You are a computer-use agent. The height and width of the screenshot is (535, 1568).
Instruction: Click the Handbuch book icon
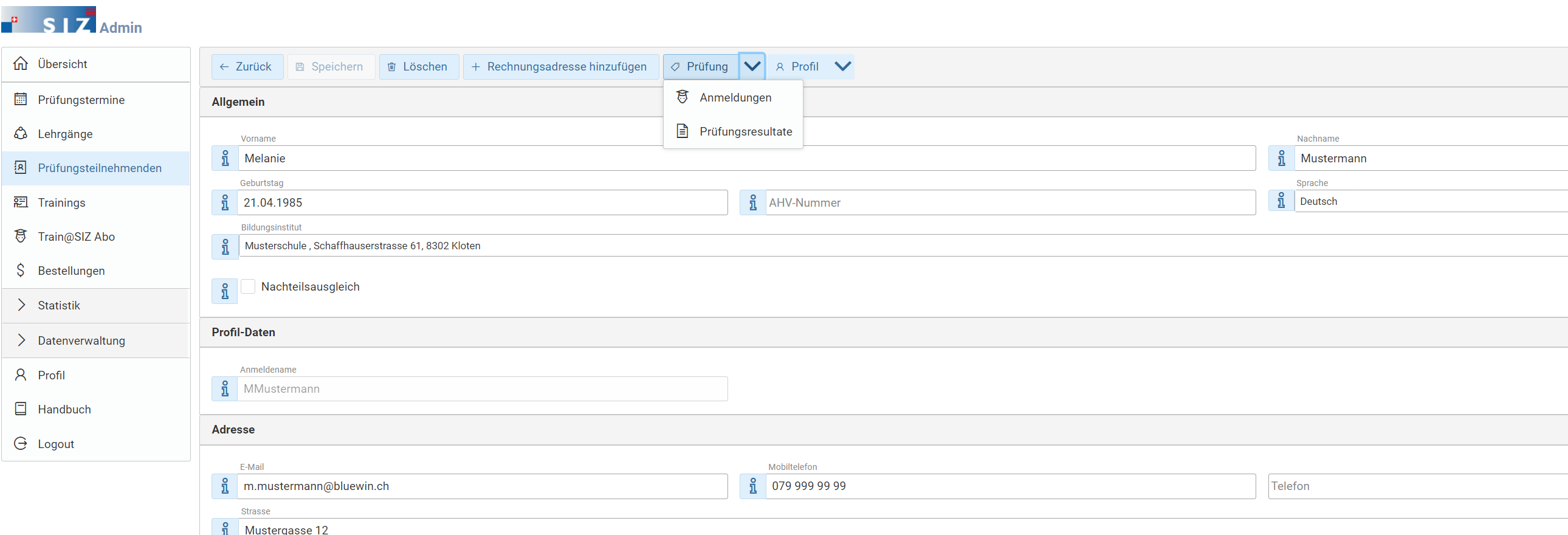[21, 409]
